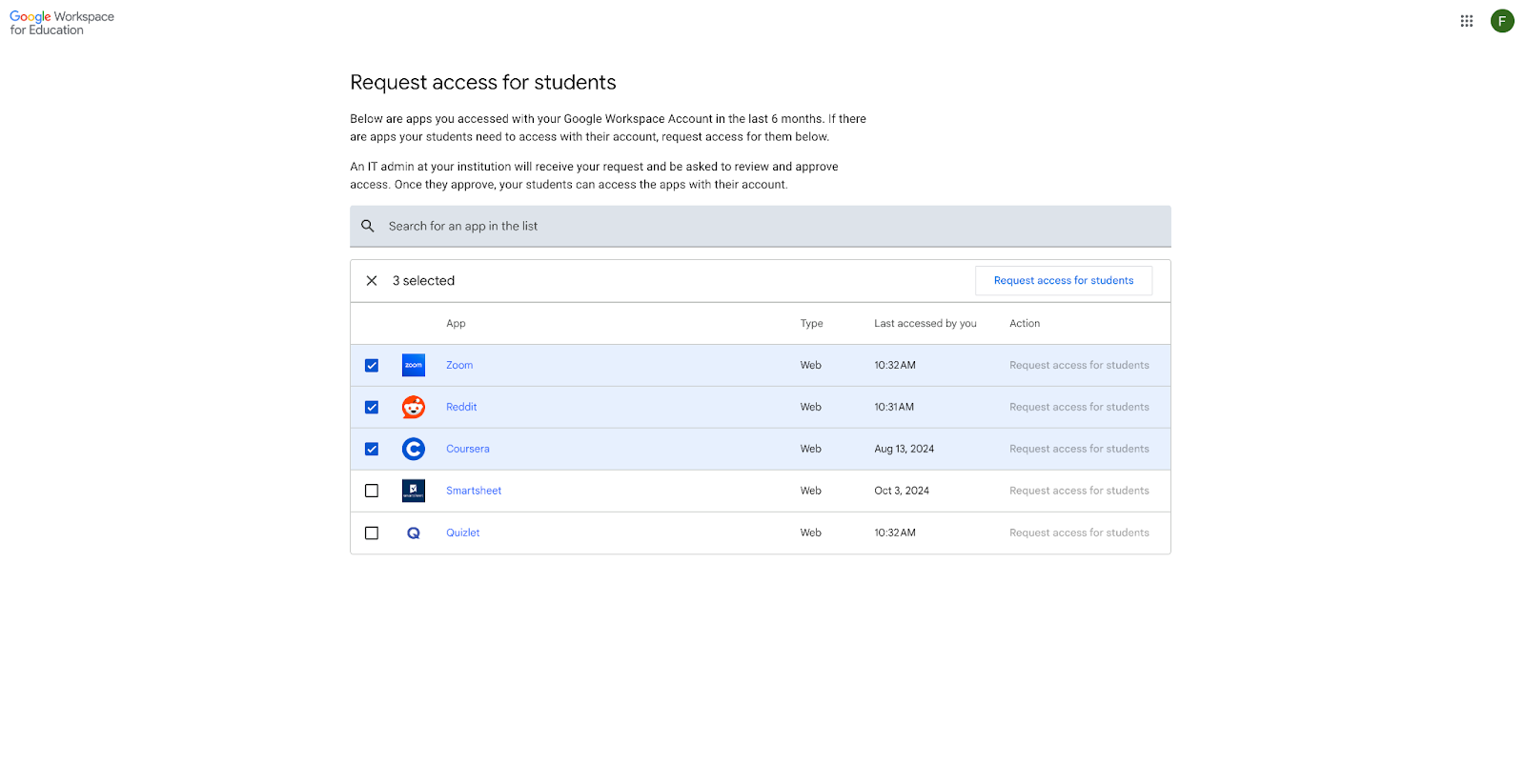Open the Smartsheet app link
Image resolution: width=1525 pixels, height=784 pixels.
473,491
